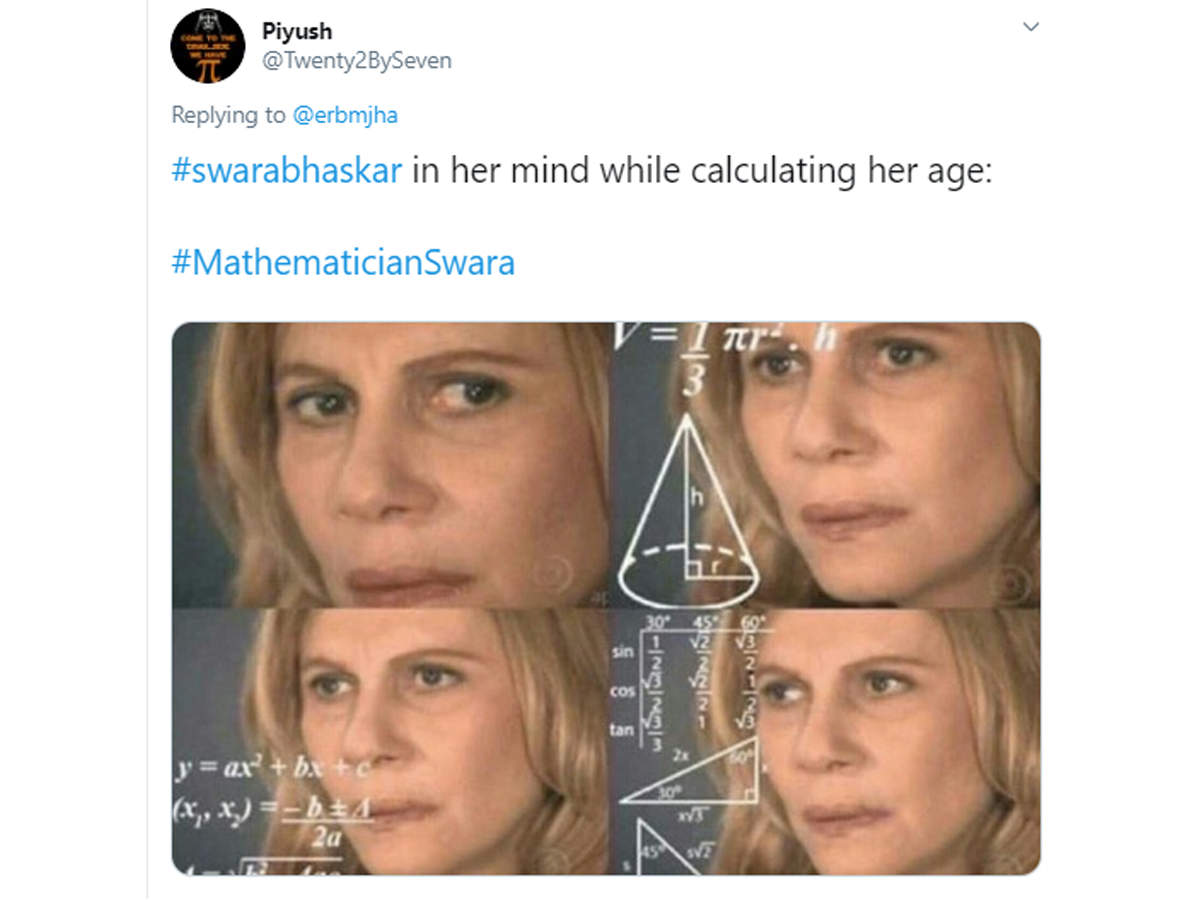Image resolution: width=1200 pixels, height=900 pixels.
Task: Click the "Replying to" label
Action: click(x=228, y=115)
